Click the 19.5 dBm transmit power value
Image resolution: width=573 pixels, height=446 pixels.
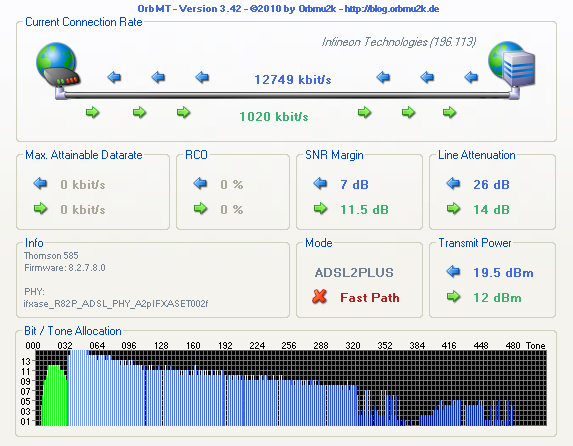(503, 273)
